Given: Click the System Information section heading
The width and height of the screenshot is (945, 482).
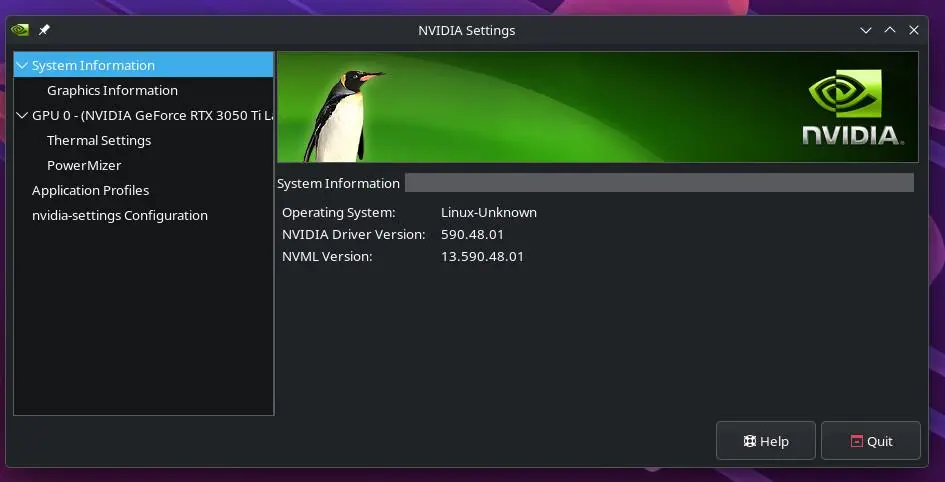Looking at the screenshot, I should tap(338, 183).
